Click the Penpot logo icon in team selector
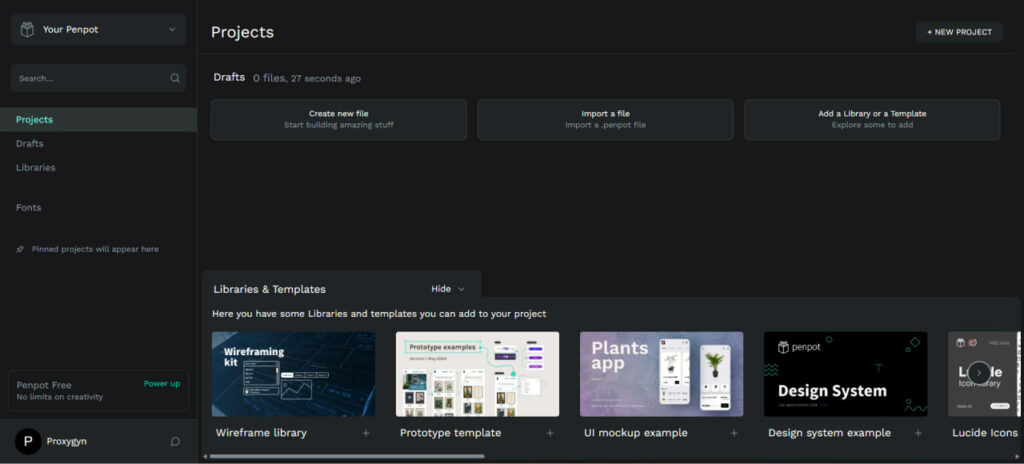 coord(27,29)
